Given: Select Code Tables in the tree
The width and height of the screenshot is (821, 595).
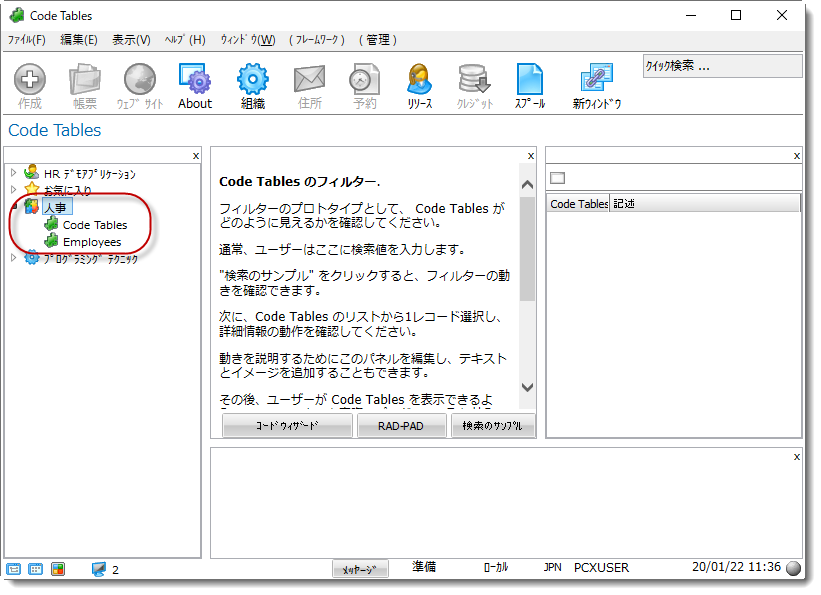Looking at the screenshot, I should (95, 225).
